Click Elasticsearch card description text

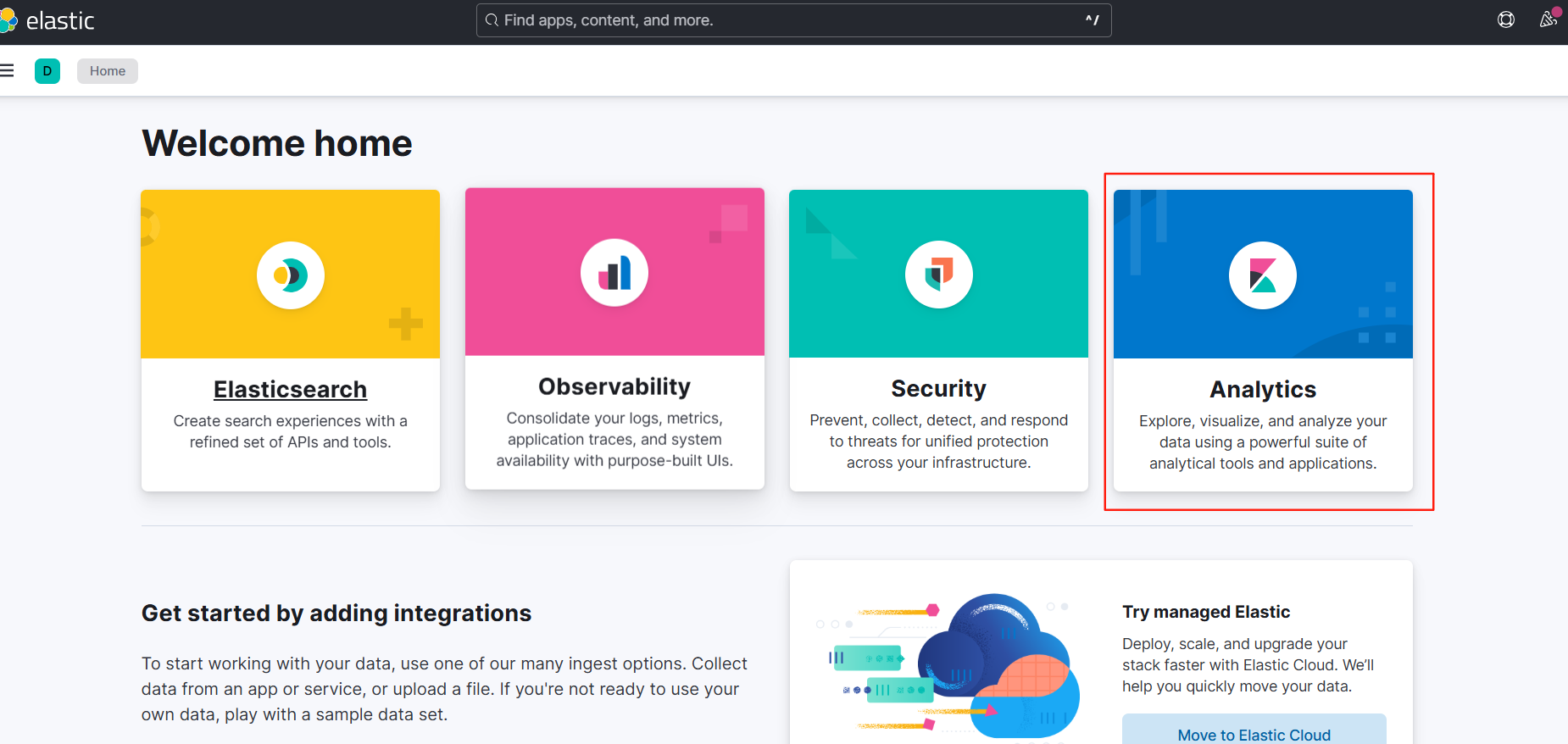tap(291, 431)
